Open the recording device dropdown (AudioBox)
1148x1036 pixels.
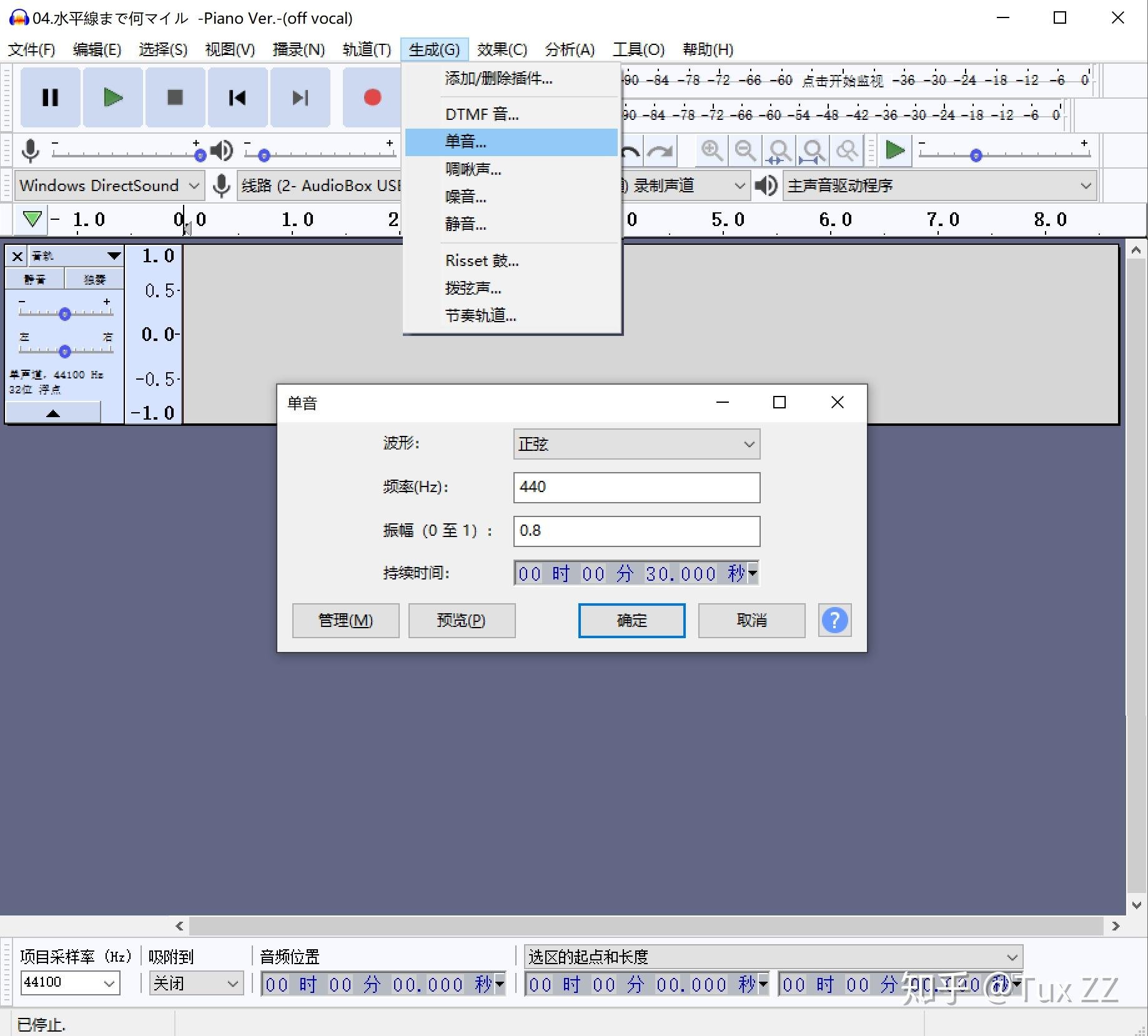pos(319,185)
